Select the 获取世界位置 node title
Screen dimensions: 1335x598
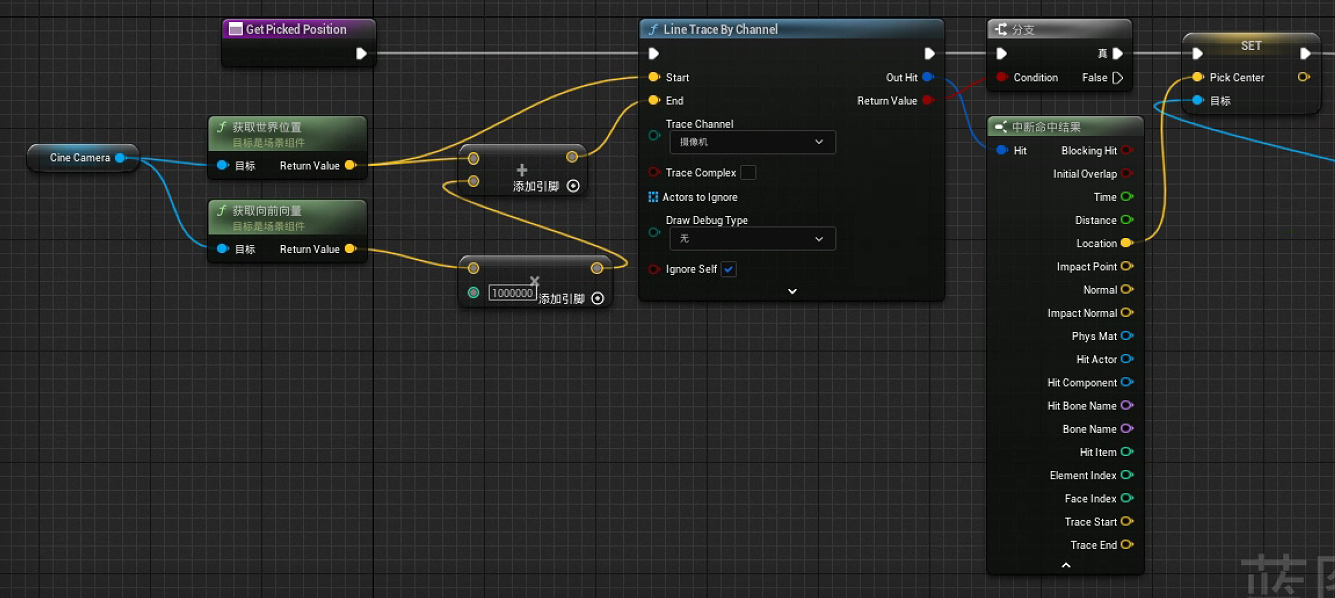pos(267,127)
